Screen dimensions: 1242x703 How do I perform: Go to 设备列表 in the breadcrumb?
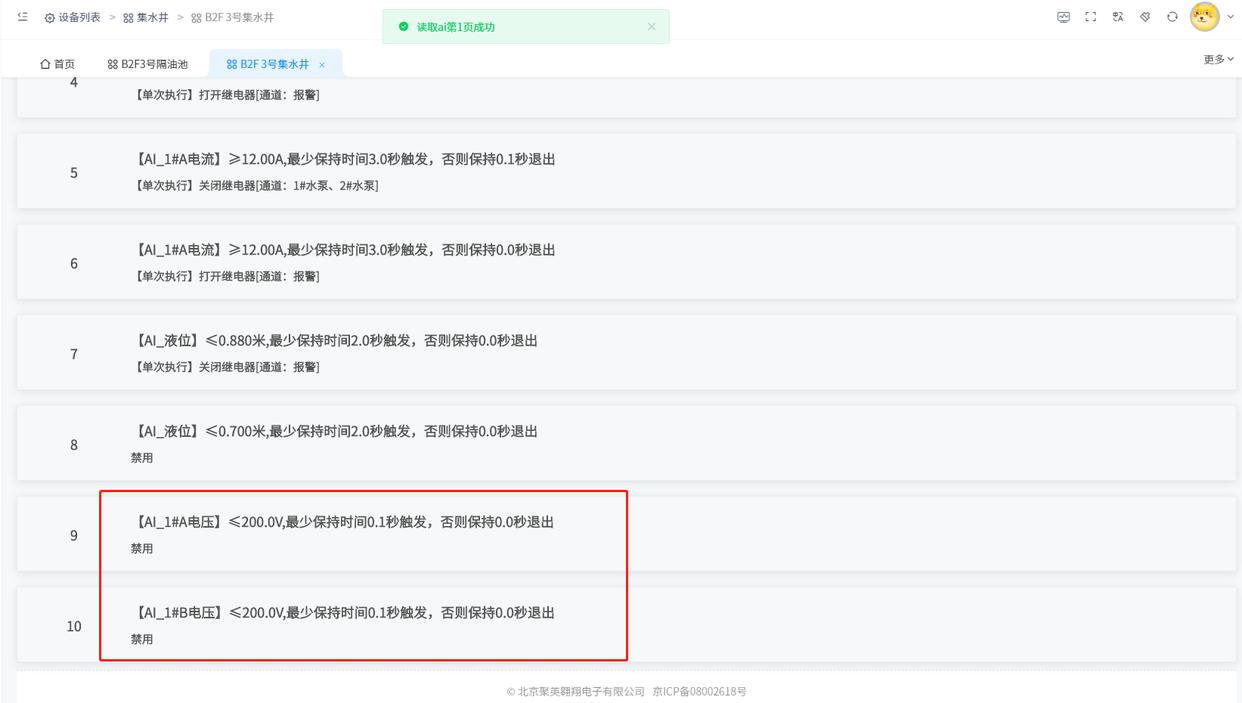coord(73,18)
